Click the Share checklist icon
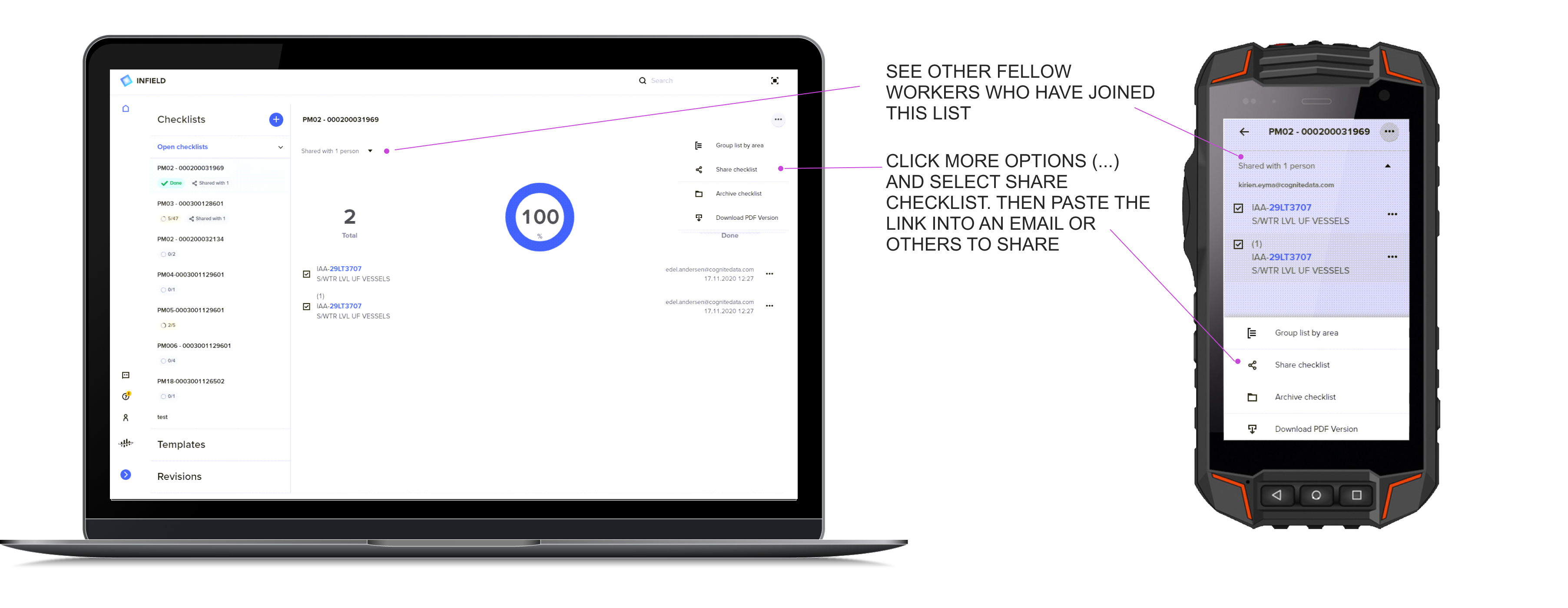 pyautogui.click(x=699, y=169)
